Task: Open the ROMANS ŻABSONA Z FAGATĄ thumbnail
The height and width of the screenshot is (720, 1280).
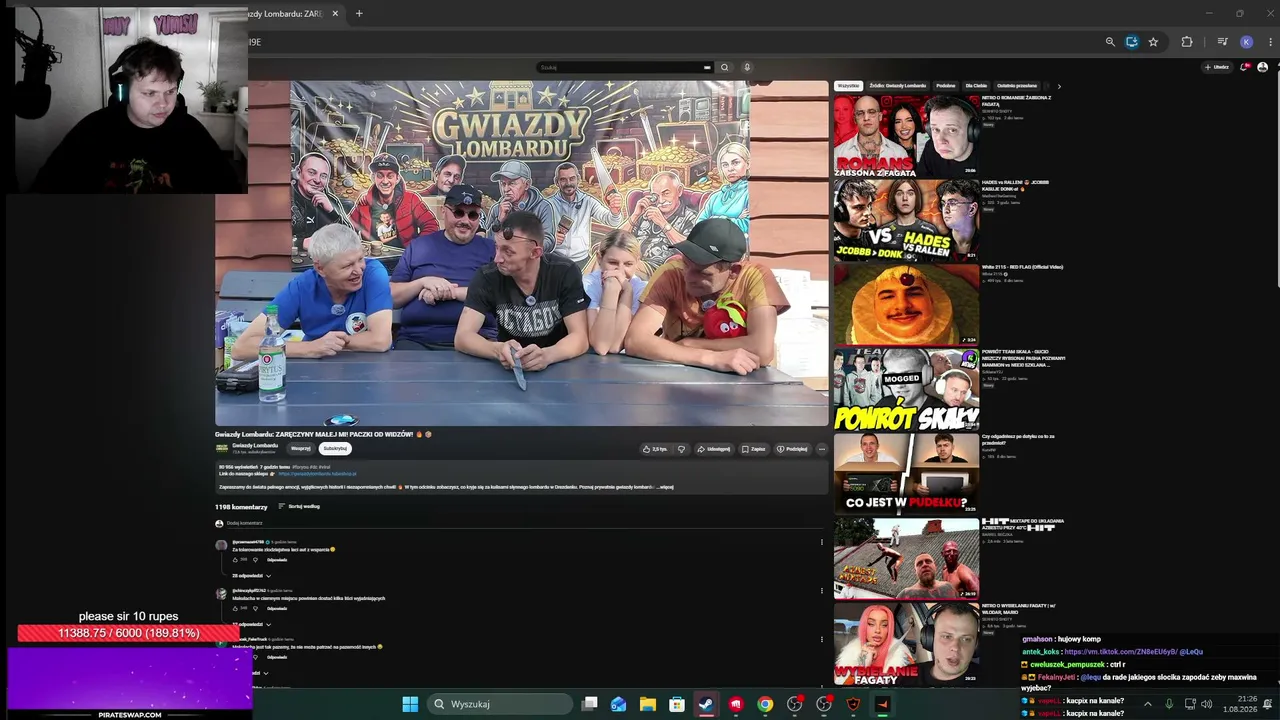Action: [x=906, y=135]
